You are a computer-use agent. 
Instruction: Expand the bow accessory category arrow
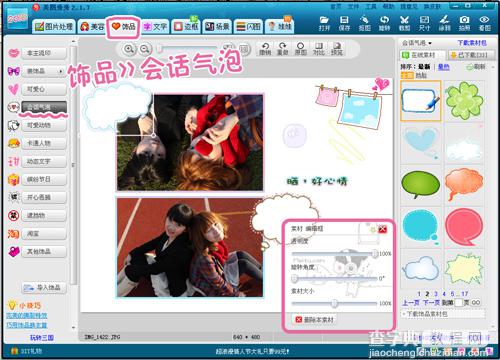(x=61, y=71)
